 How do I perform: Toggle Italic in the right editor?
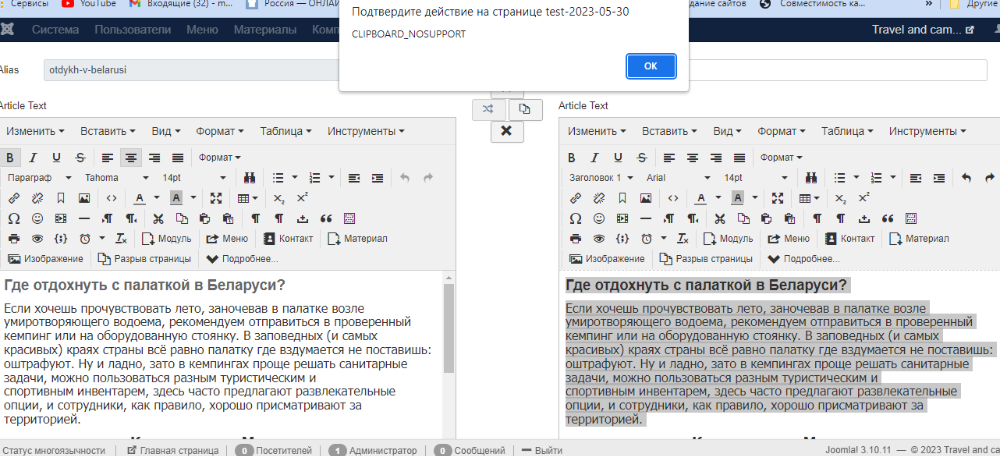coord(594,157)
